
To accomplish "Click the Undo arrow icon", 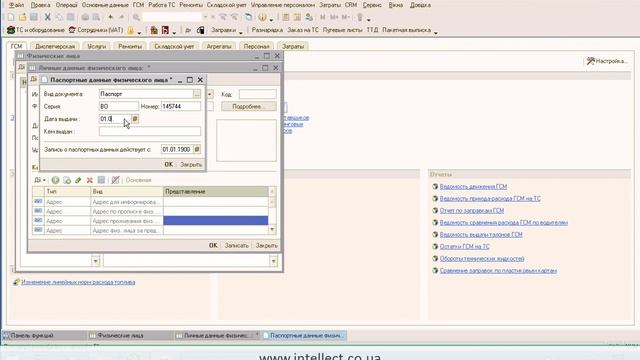I will 111,17.
